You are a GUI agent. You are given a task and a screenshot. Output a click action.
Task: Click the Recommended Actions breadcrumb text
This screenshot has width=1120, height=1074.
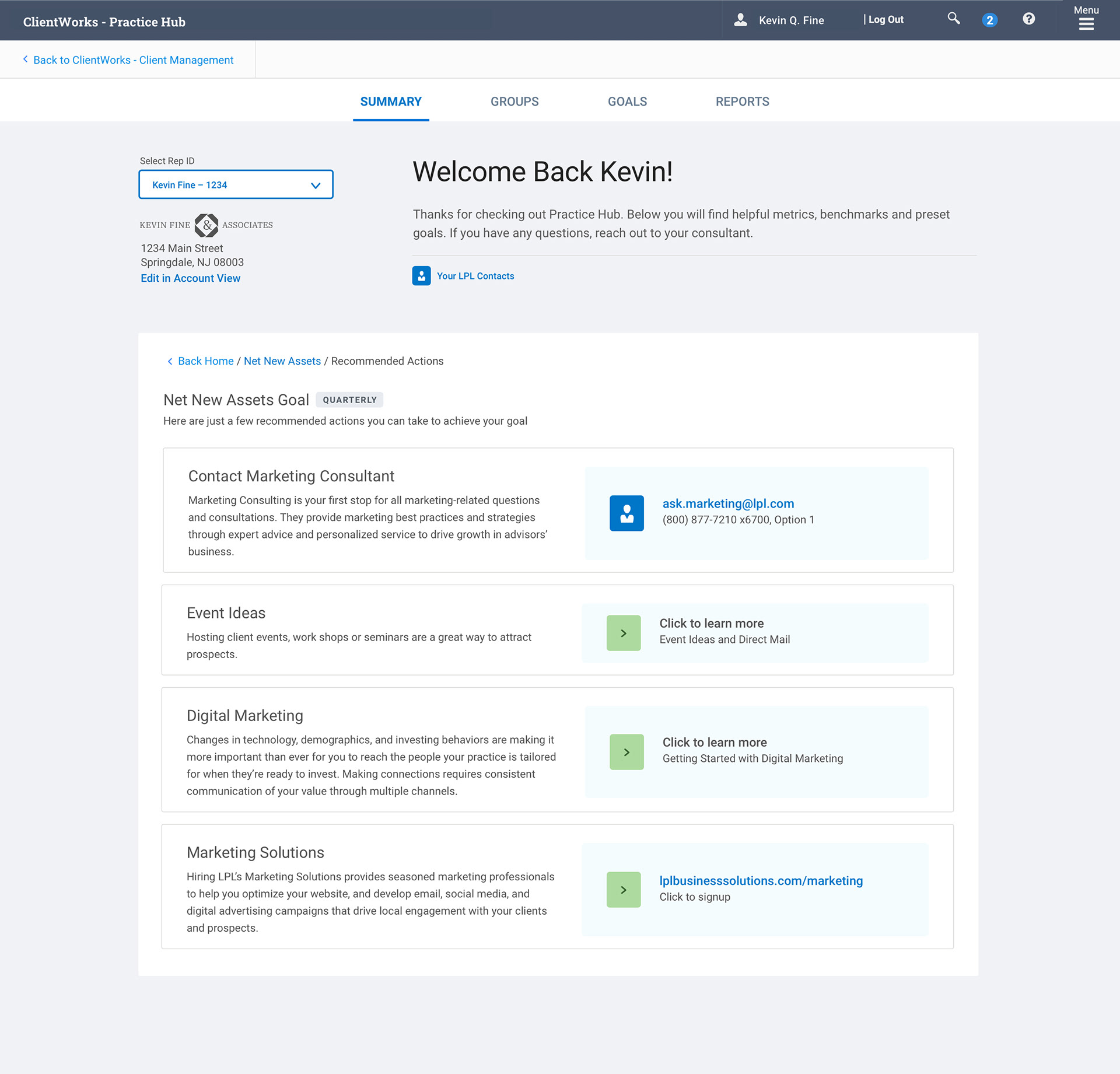click(x=387, y=361)
